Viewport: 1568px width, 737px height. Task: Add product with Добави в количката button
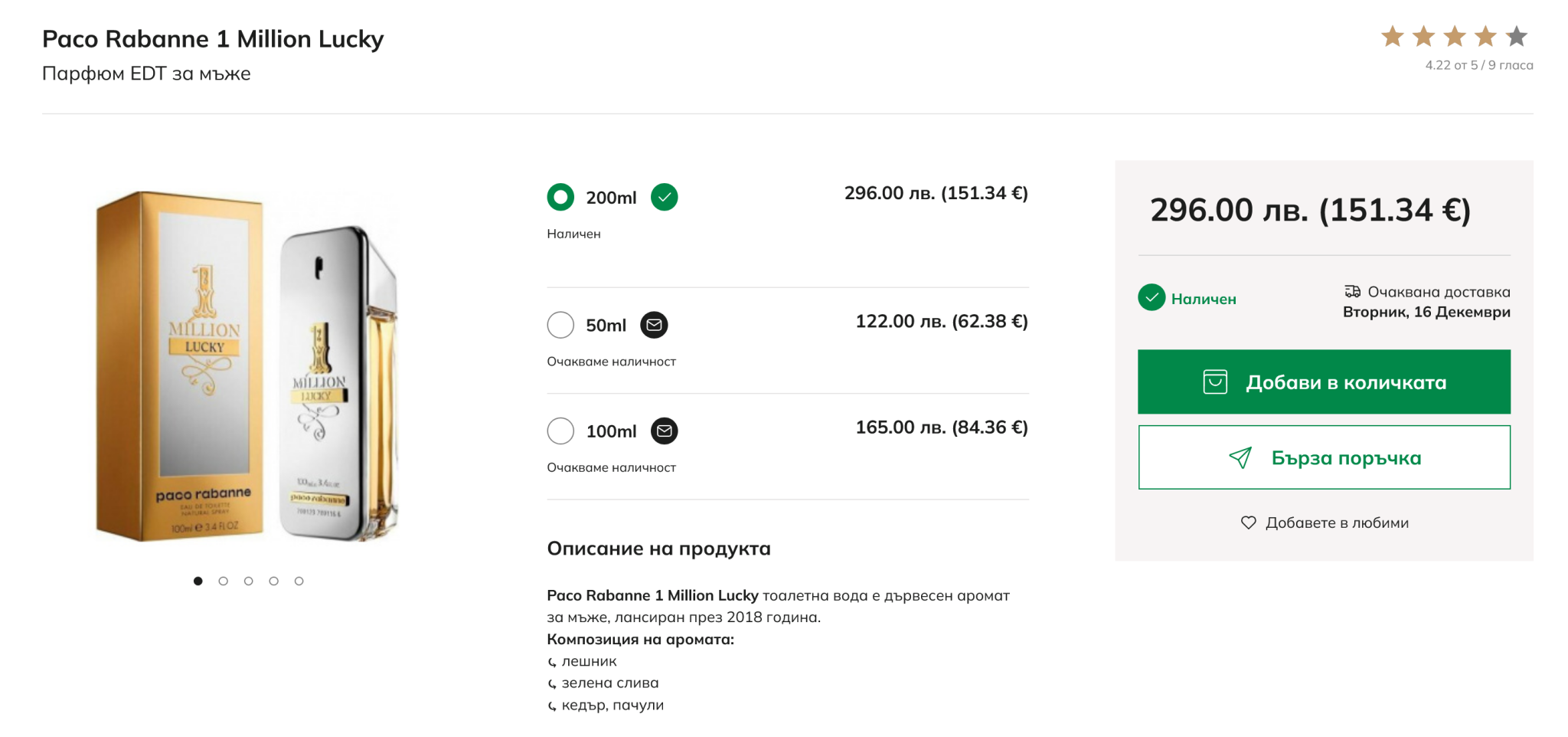pyautogui.click(x=1323, y=382)
